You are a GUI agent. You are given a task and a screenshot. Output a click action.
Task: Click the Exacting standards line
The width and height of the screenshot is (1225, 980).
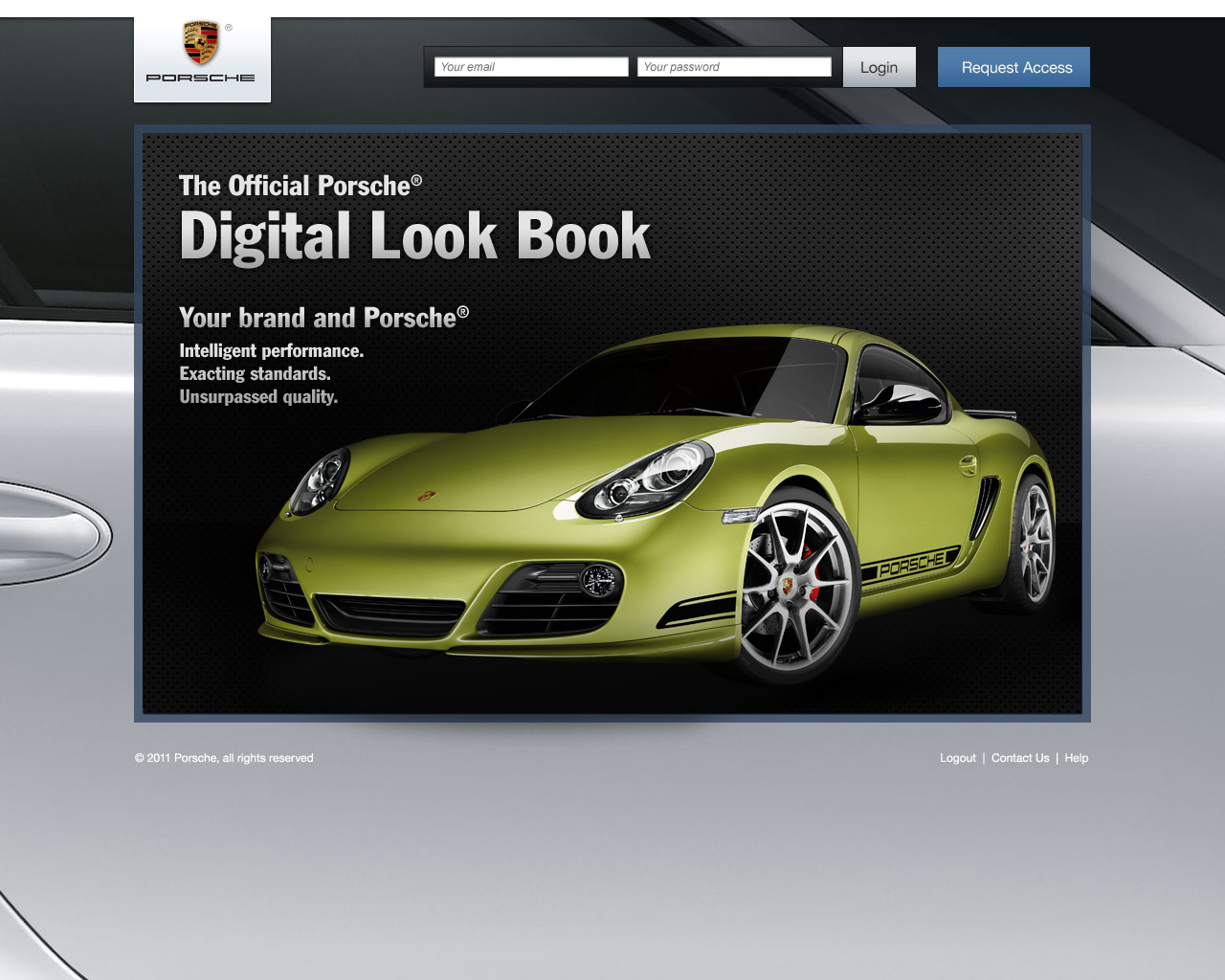(x=256, y=374)
